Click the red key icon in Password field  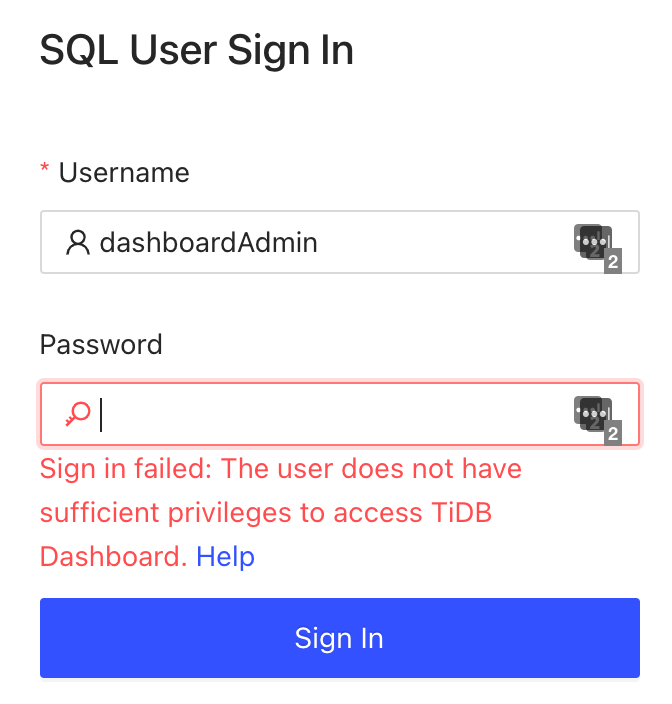(x=78, y=414)
